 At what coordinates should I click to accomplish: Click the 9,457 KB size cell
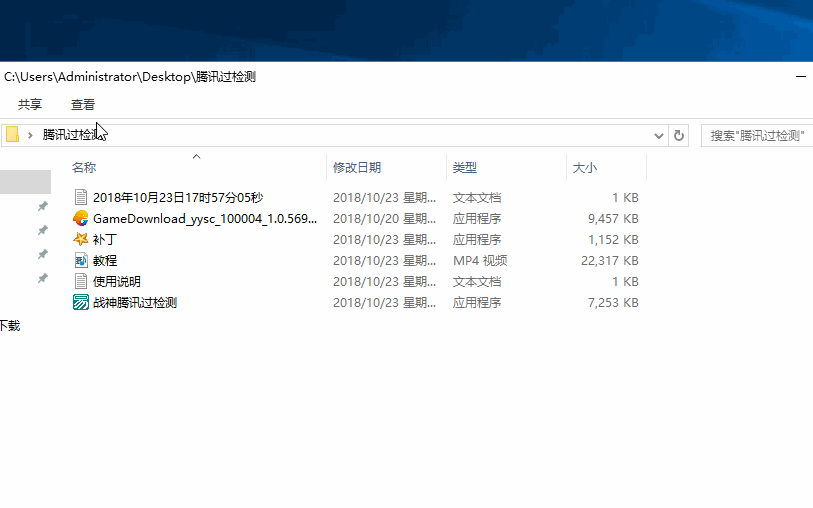pyautogui.click(x=613, y=219)
